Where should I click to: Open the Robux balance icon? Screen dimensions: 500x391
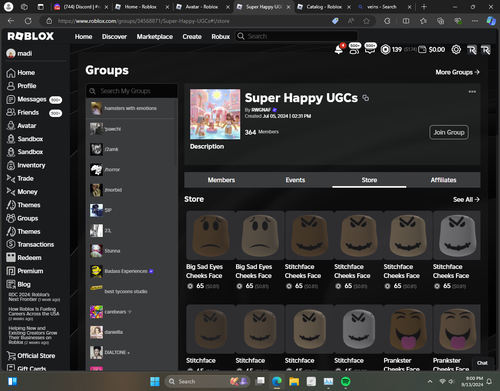[385, 50]
